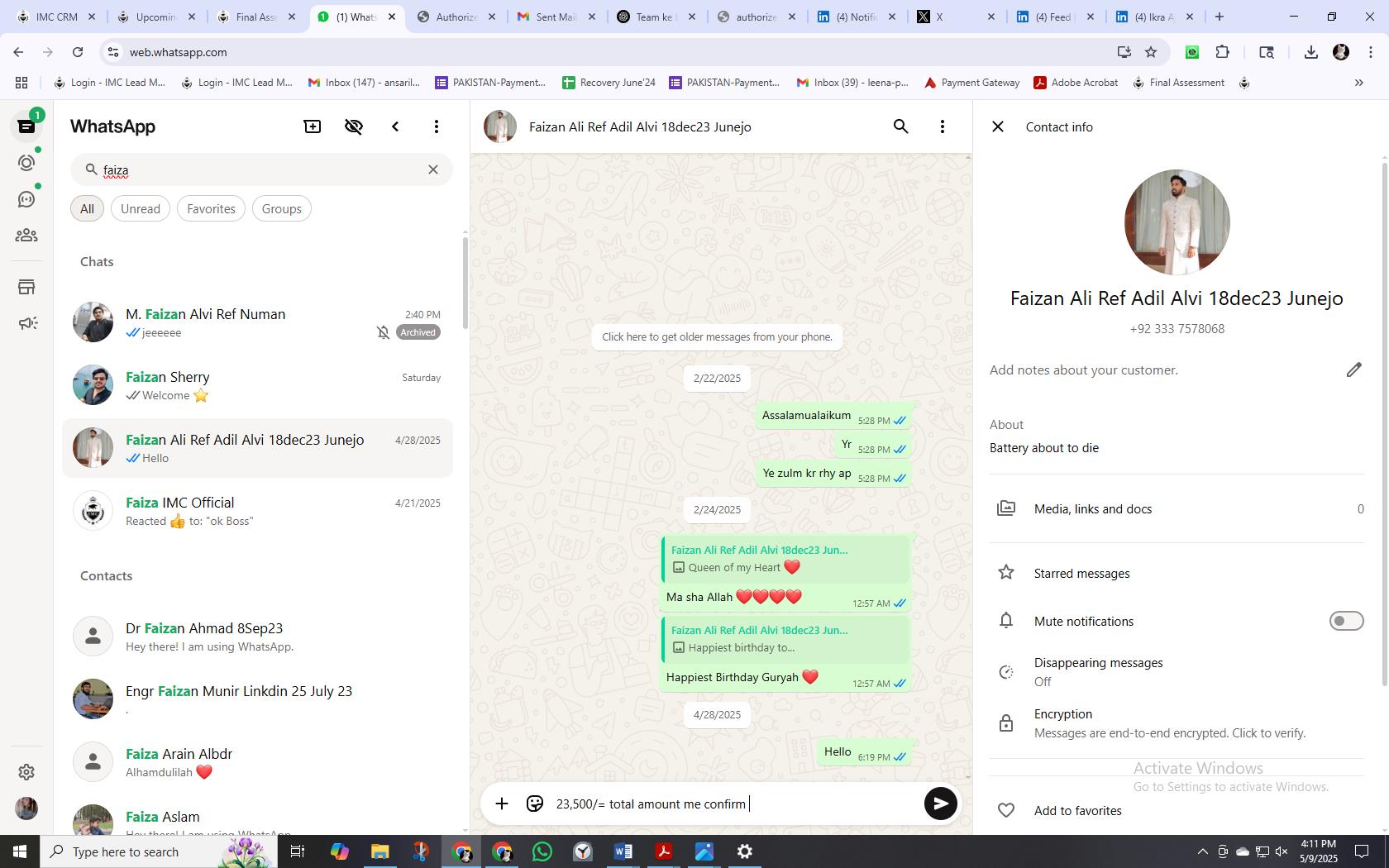Click chat header avatar of Faizan Ali
Screen dimensions: 1389x868
pyautogui.click(x=500, y=126)
